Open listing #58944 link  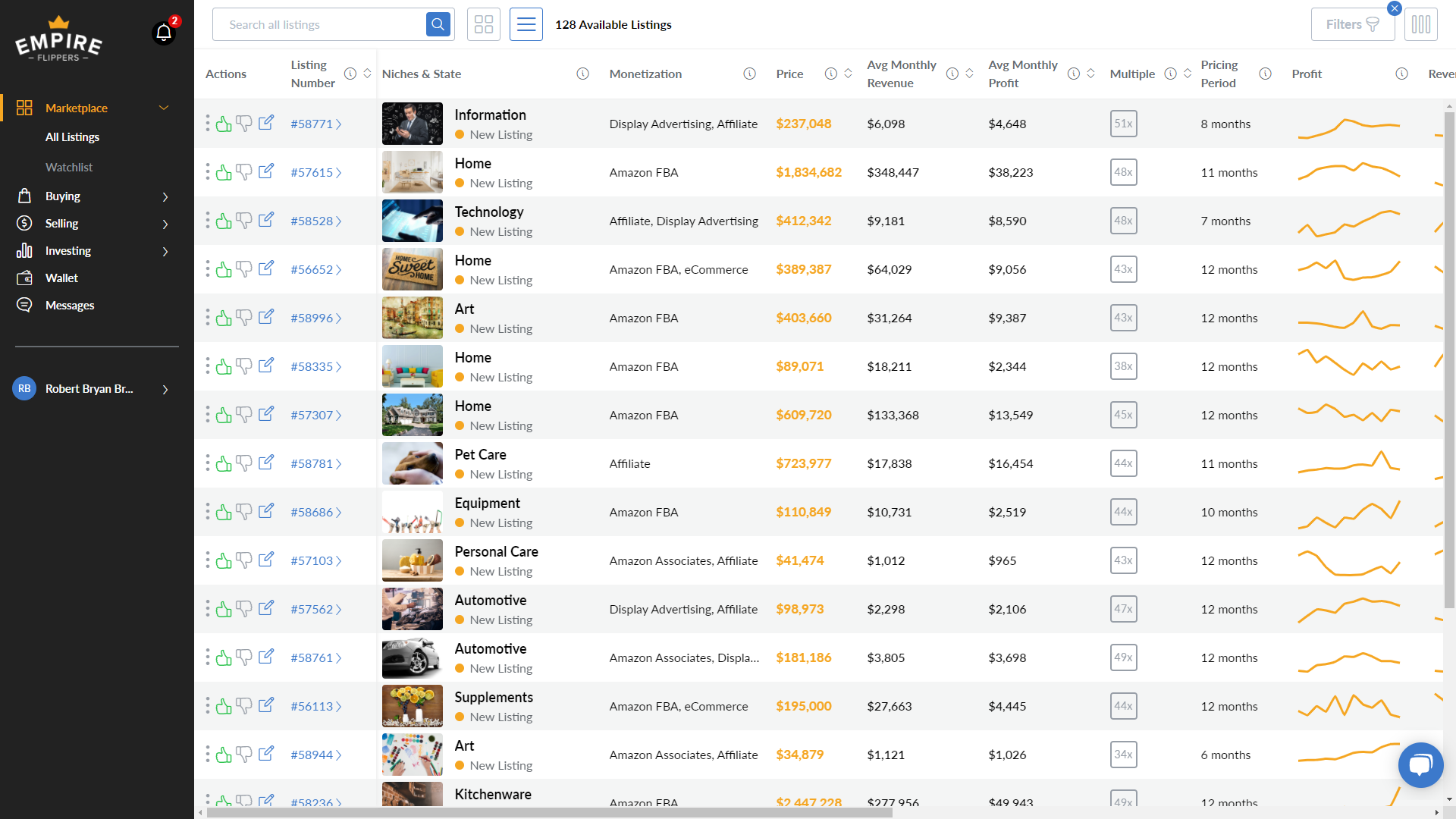point(316,755)
